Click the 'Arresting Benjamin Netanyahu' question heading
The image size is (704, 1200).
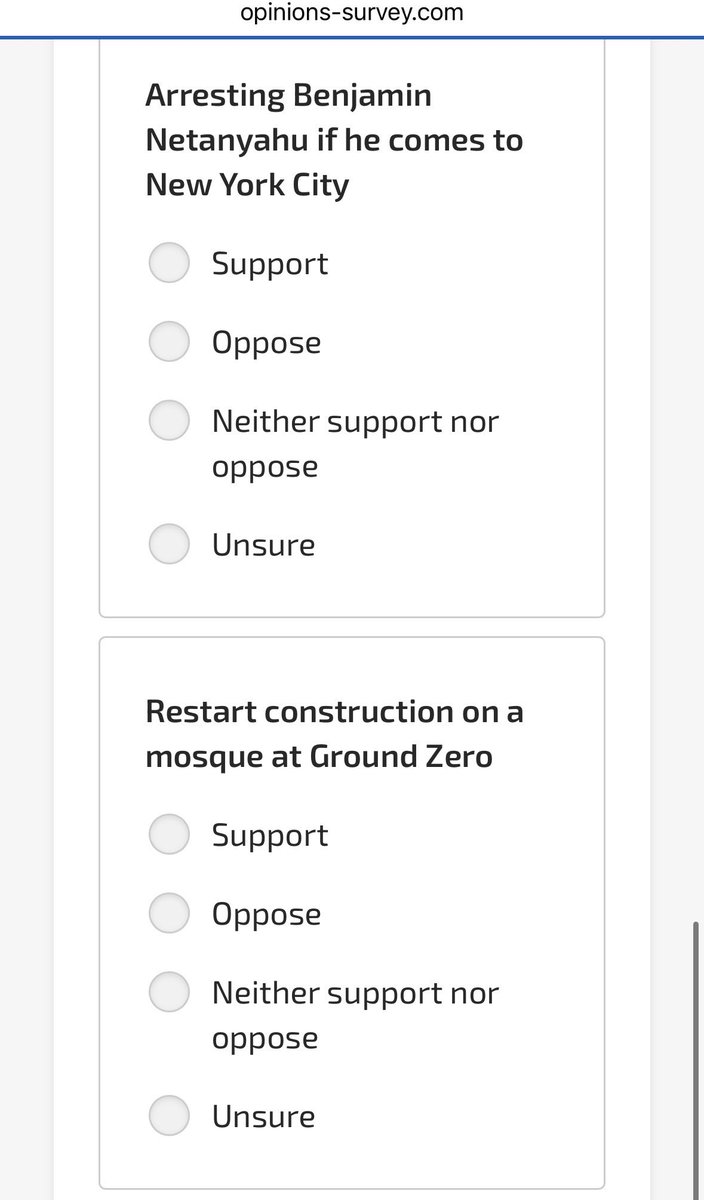coord(334,140)
